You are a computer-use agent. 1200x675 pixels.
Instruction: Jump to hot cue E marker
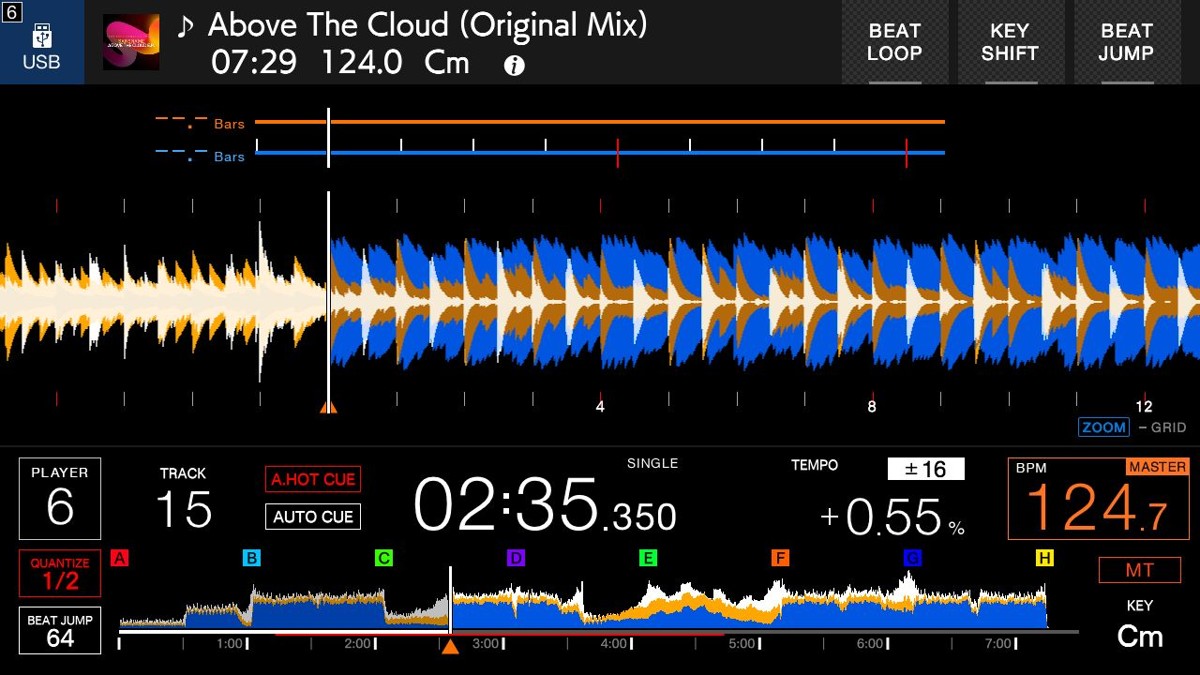pyautogui.click(x=648, y=558)
